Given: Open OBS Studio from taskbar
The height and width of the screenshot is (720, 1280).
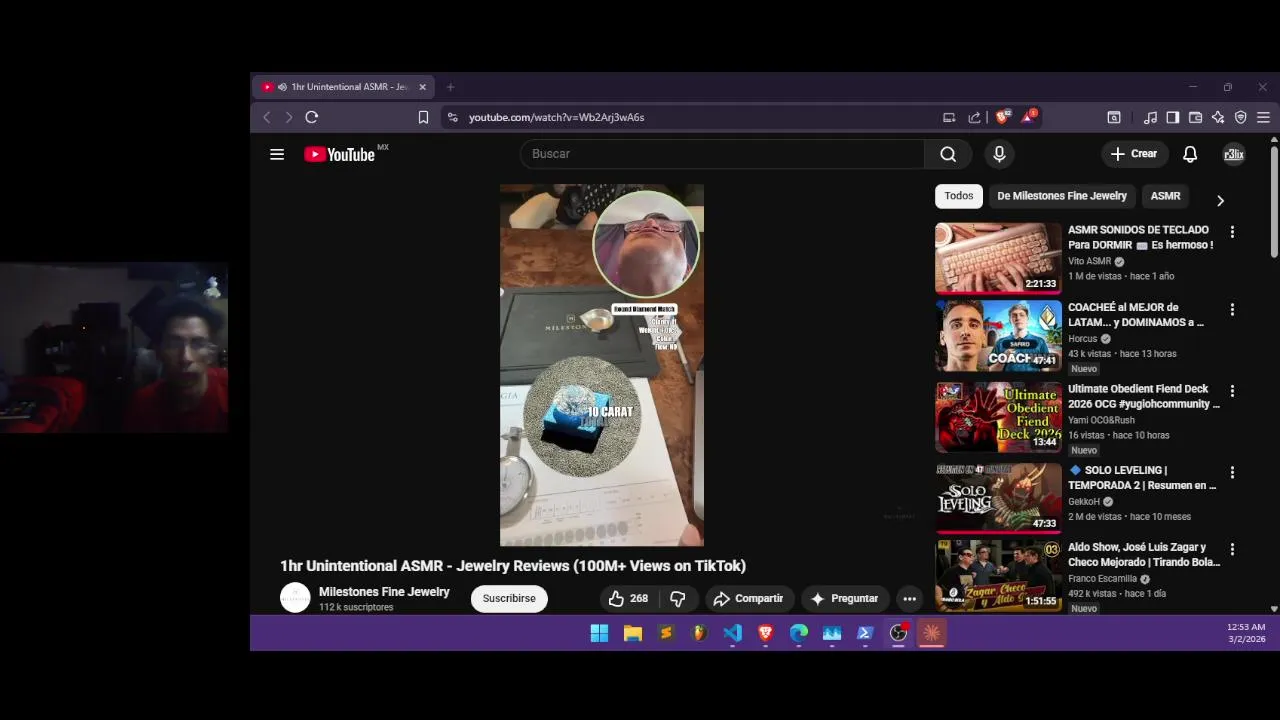Looking at the screenshot, I should coord(898,633).
